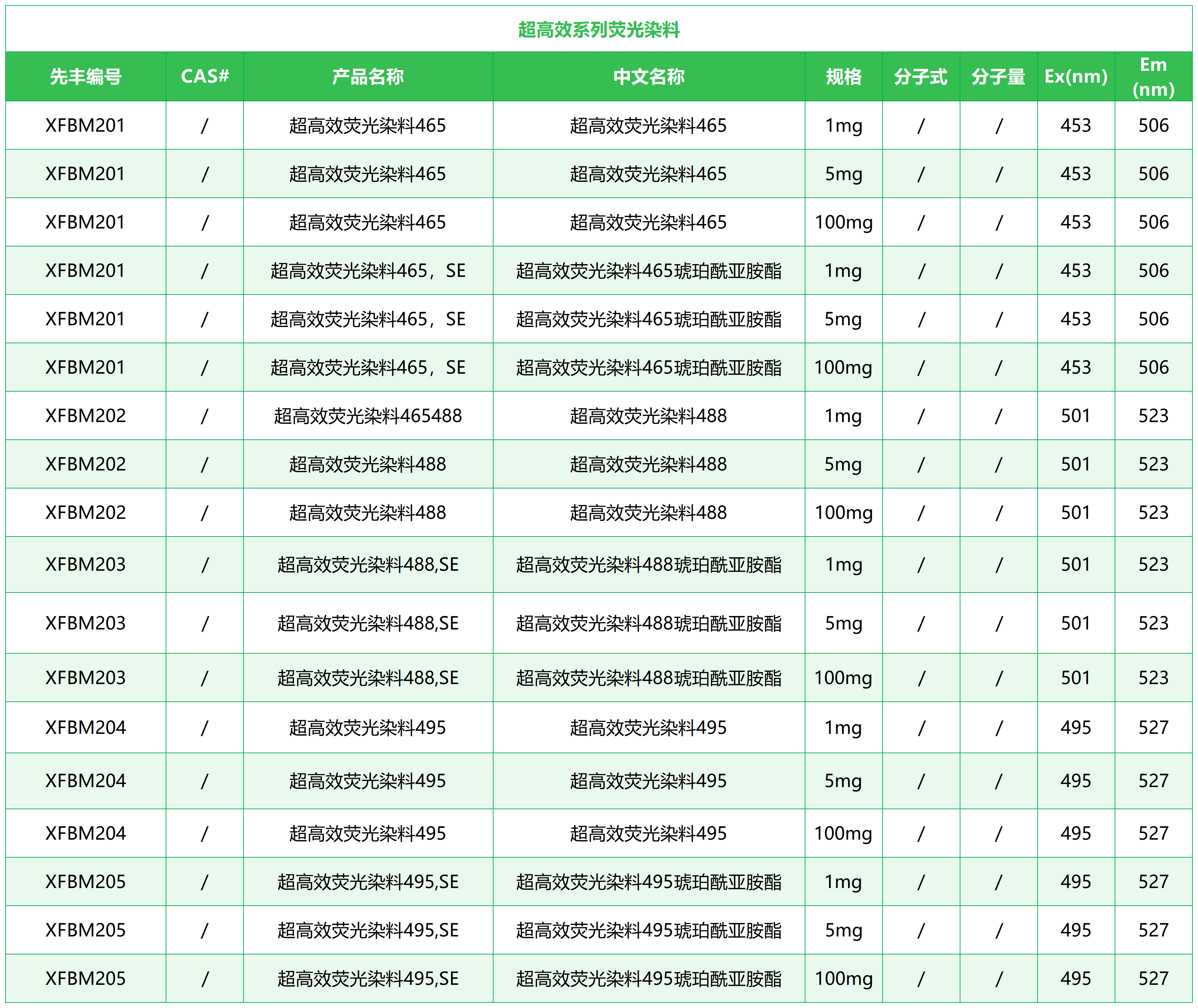Click 100mg in the XFBM203 row
The height and width of the screenshot is (1008, 1198).
pyautogui.click(x=843, y=678)
